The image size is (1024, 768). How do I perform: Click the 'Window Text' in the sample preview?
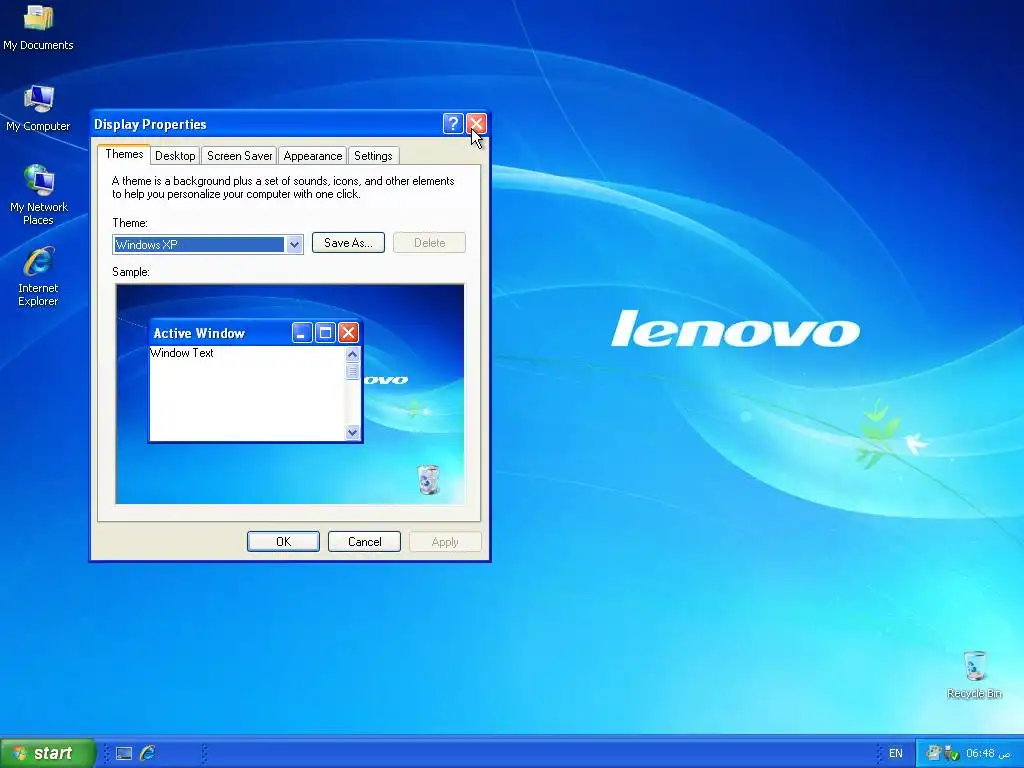[182, 353]
